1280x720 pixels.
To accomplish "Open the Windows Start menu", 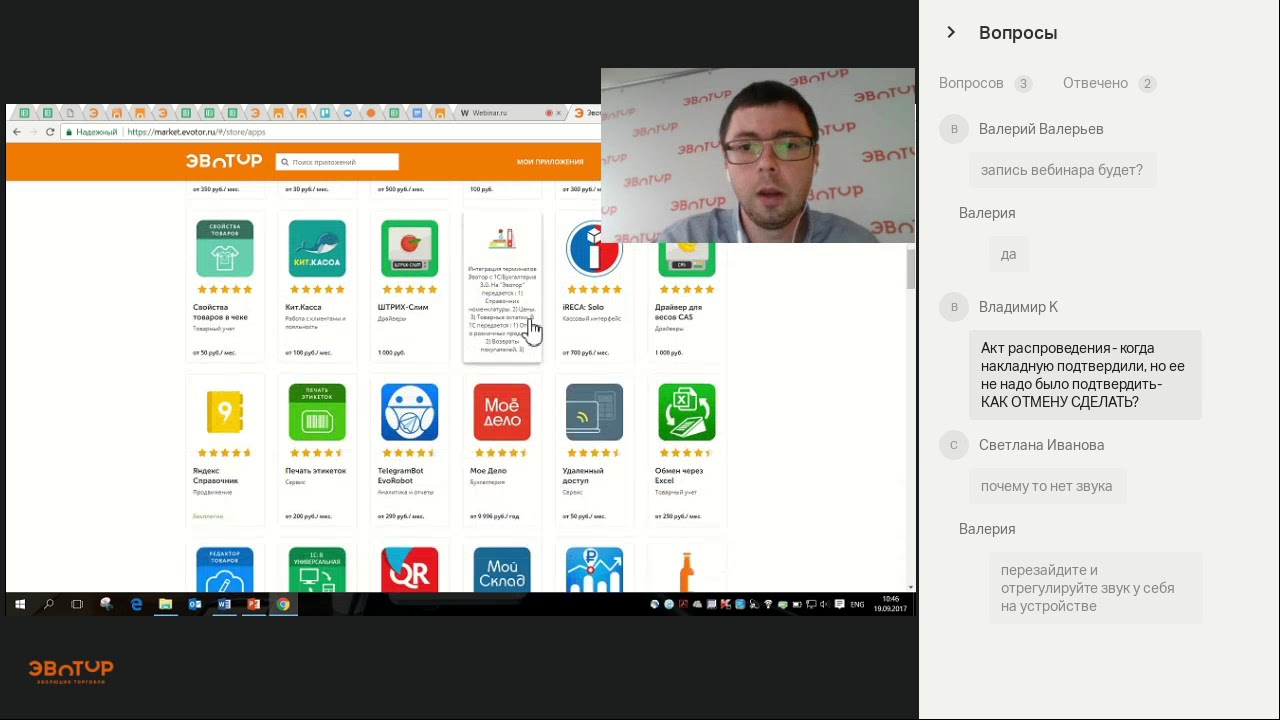I will click(19, 604).
